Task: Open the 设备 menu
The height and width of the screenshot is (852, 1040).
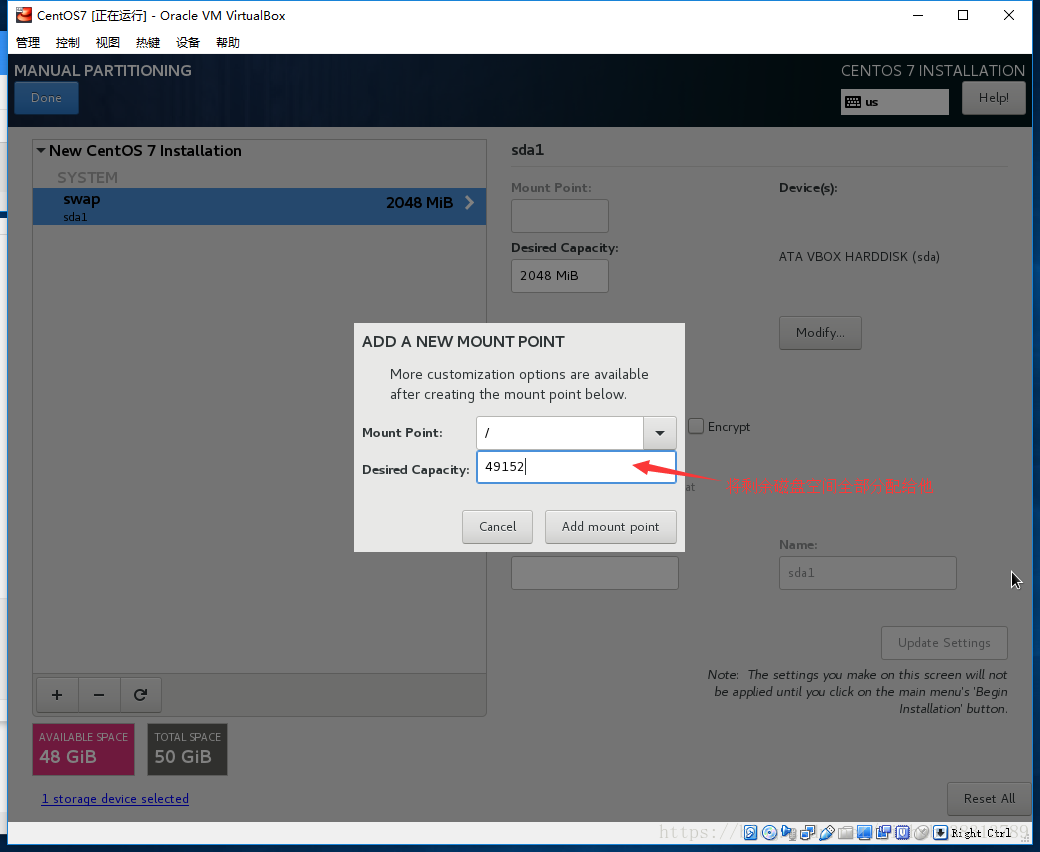Action: [188, 42]
